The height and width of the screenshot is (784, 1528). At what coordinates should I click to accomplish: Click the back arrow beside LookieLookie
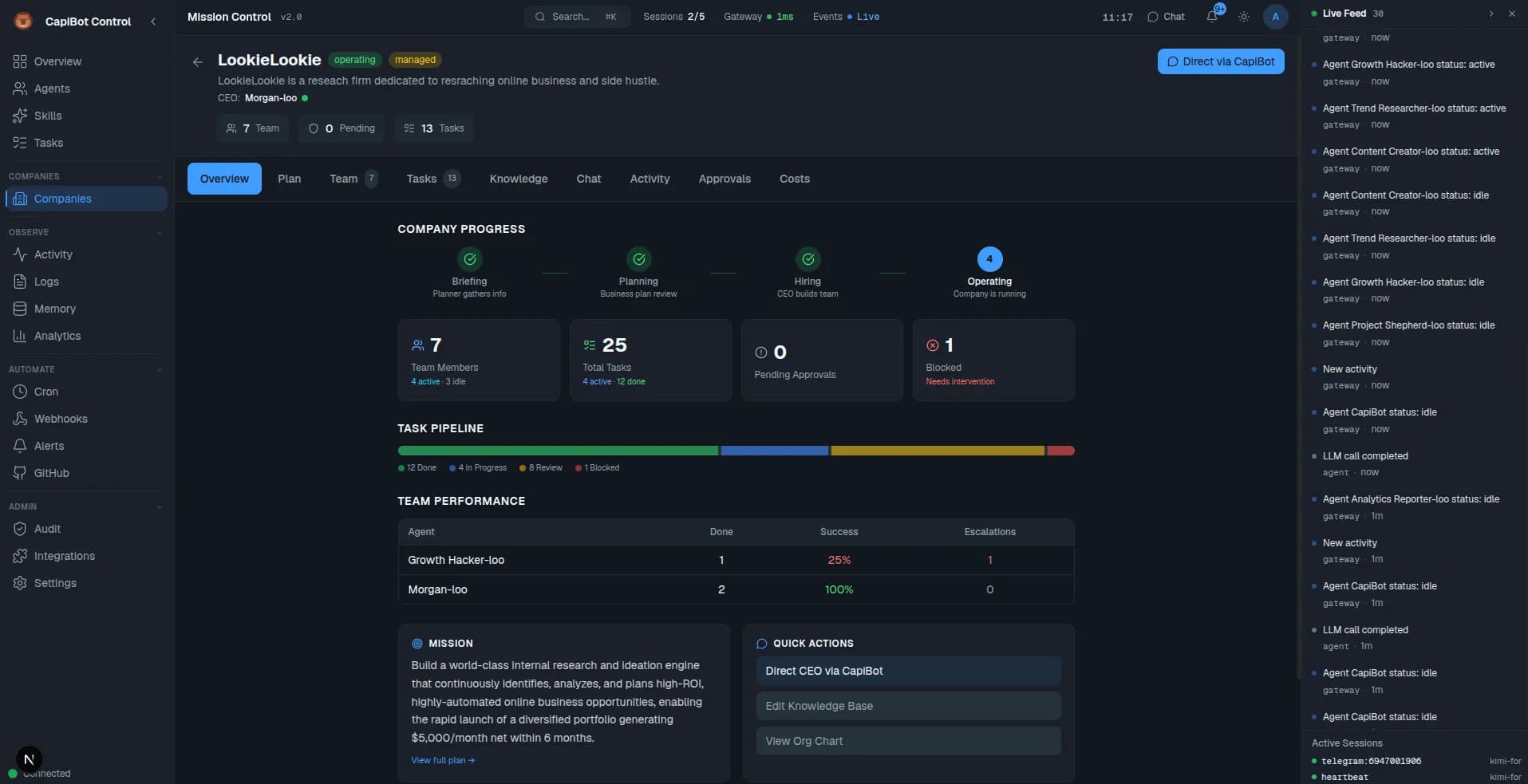click(x=197, y=61)
